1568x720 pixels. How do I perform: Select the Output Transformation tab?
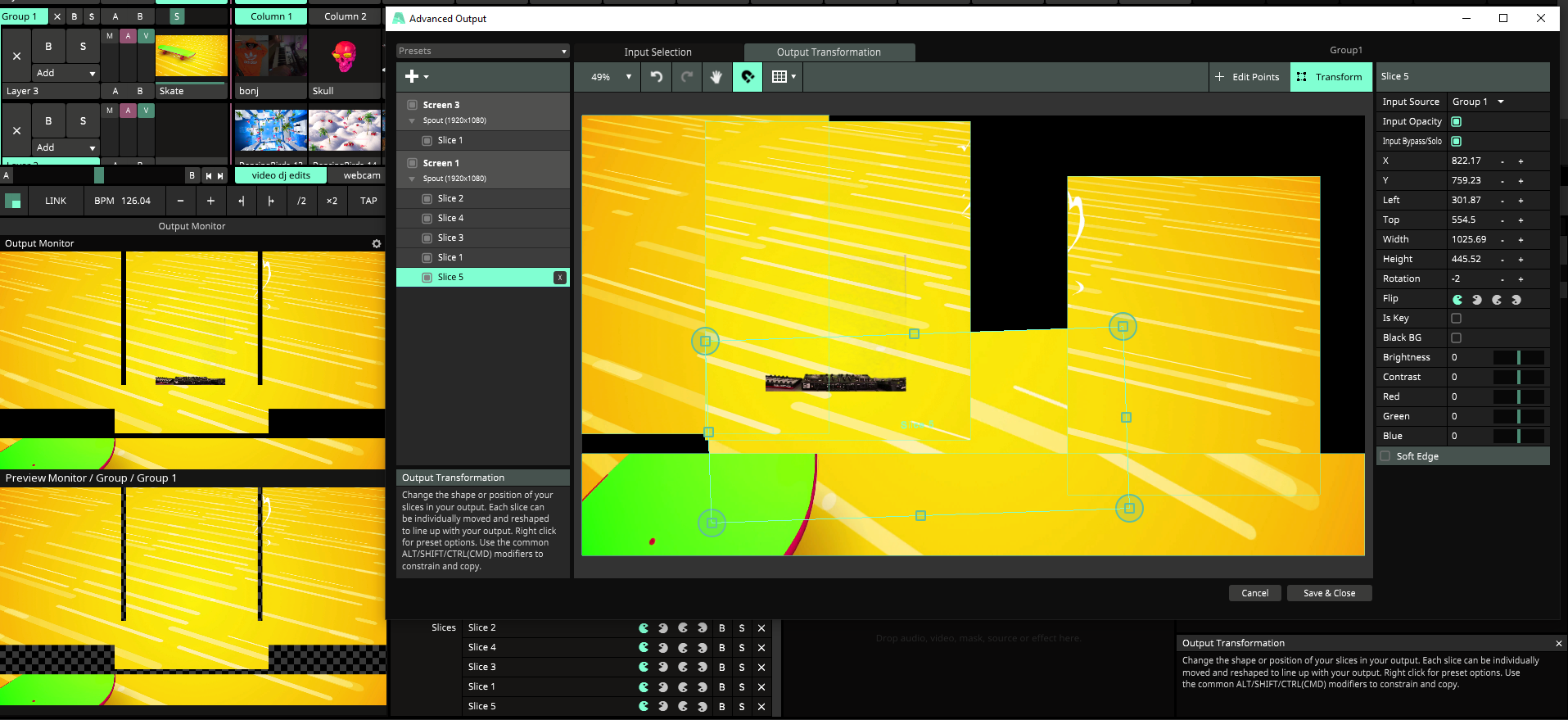coord(829,52)
